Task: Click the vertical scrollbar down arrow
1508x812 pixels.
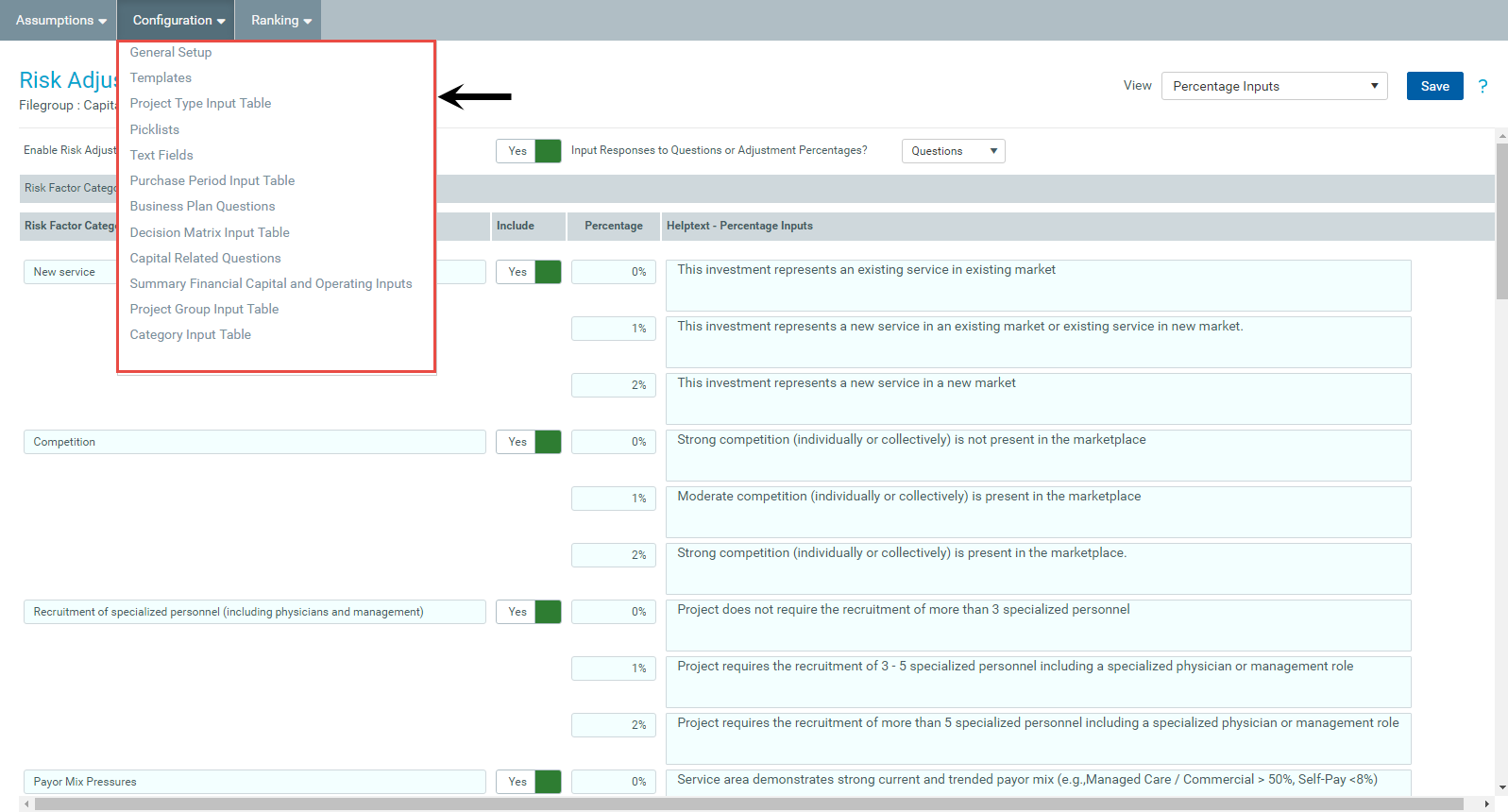Action: point(1501,787)
